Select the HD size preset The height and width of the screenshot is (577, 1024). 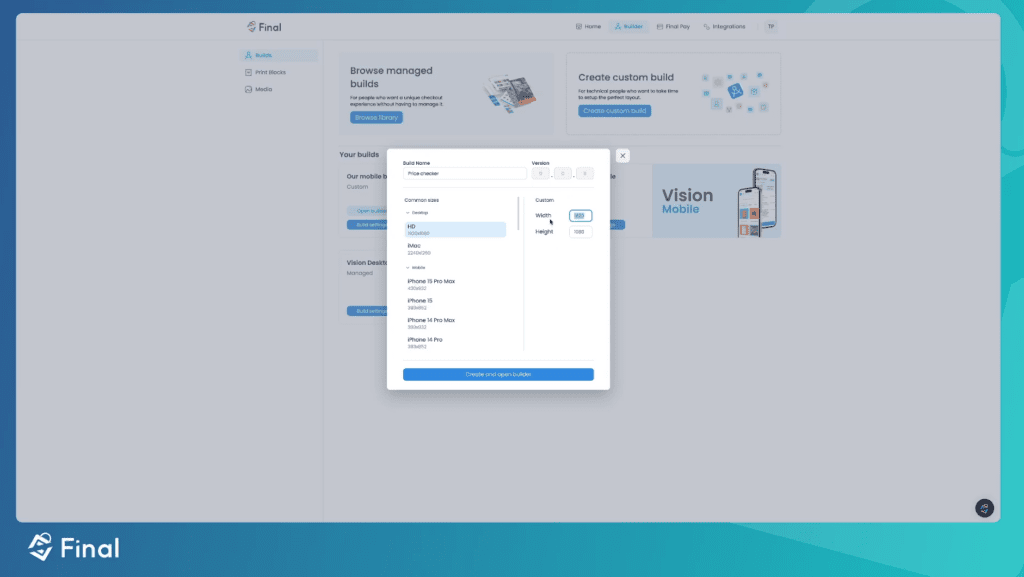pos(455,229)
